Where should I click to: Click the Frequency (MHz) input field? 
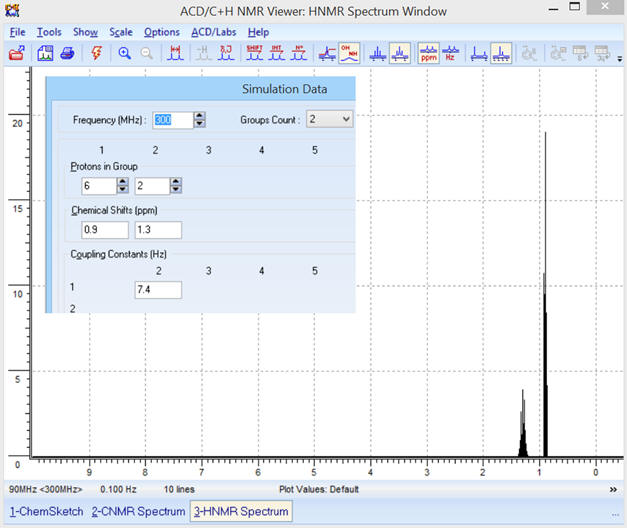click(x=173, y=120)
